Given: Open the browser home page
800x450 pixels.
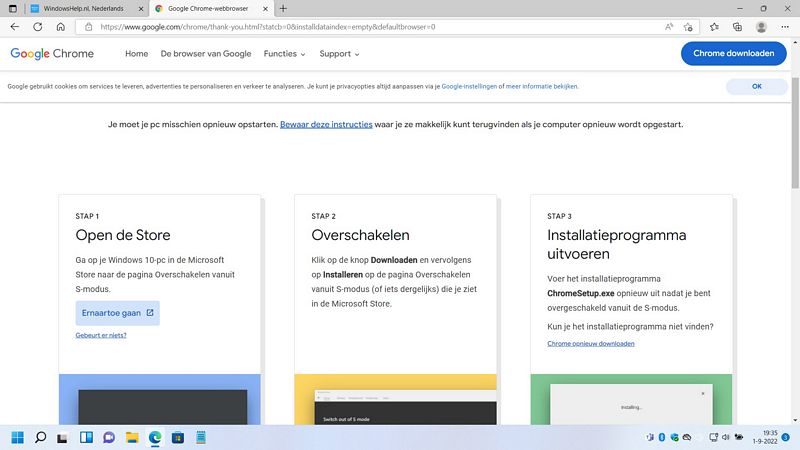Looking at the screenshot, I should [x=61, y=27].
